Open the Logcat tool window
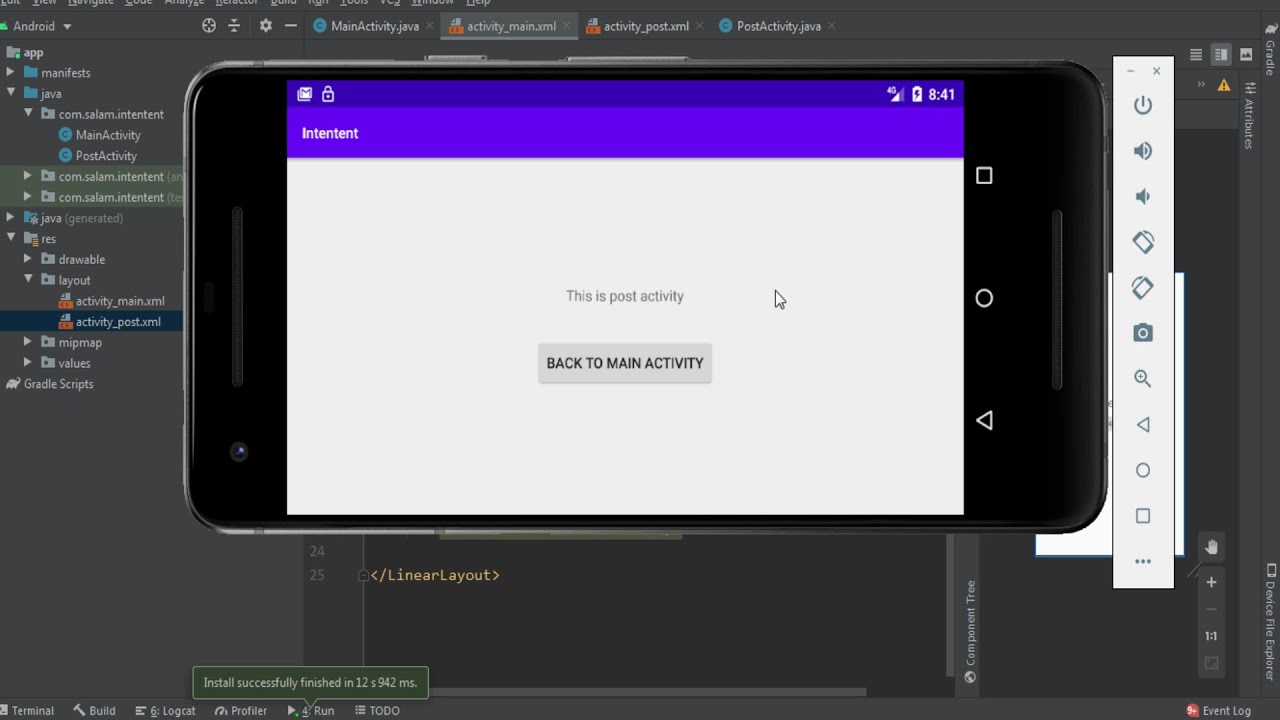The width and height of the screenshot is (1280, 720). pyautogui.click(x=165, y=711)
